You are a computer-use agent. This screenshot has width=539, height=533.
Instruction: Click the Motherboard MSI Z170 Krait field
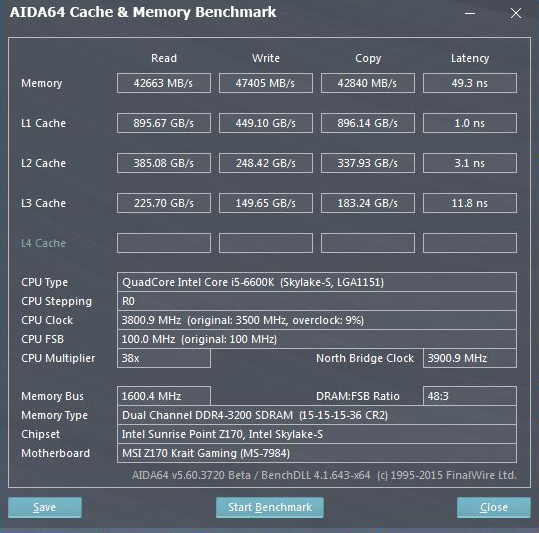[x=317, y=453]
